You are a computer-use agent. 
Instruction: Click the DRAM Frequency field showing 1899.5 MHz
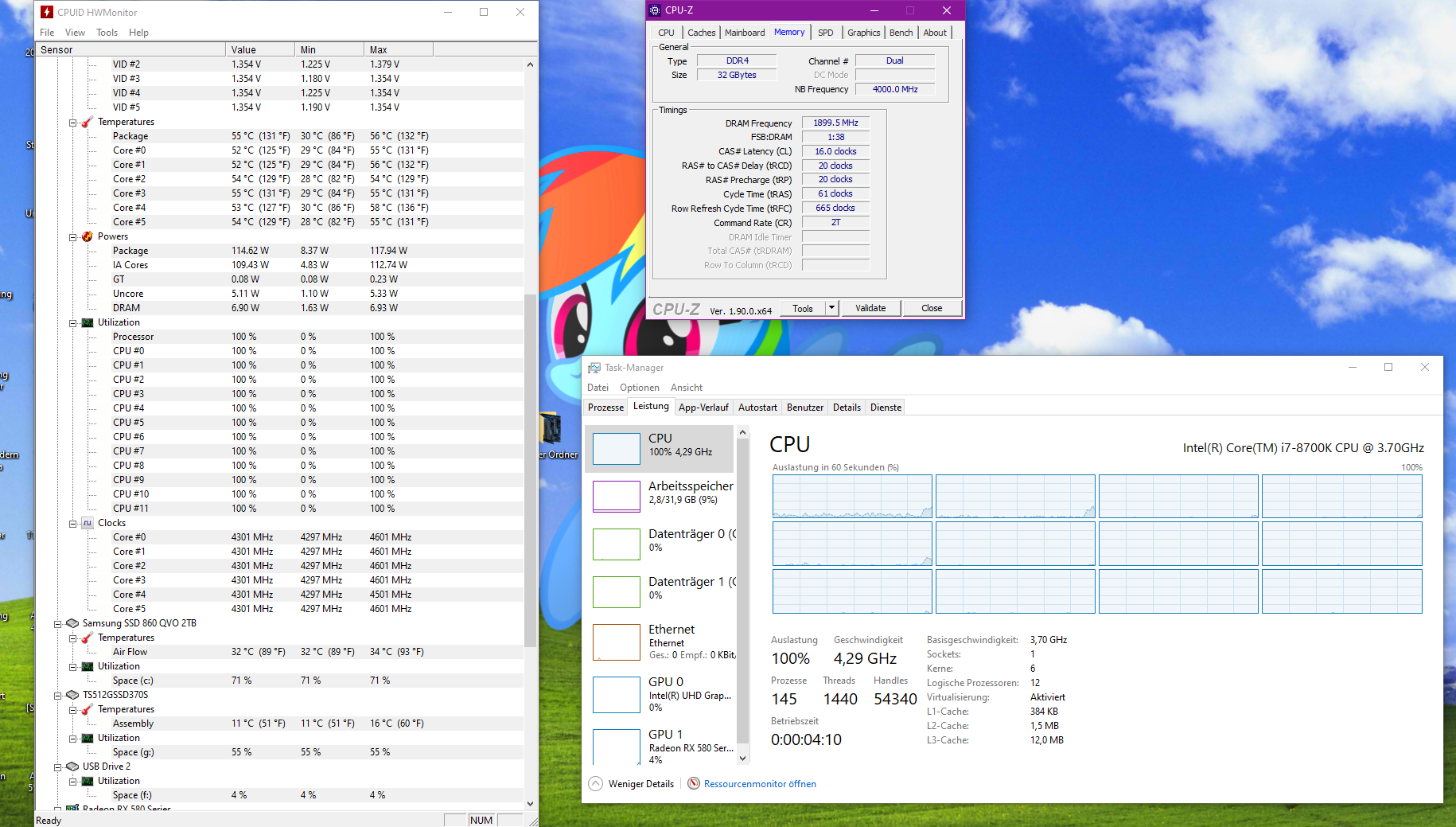[x=835, y=123]
